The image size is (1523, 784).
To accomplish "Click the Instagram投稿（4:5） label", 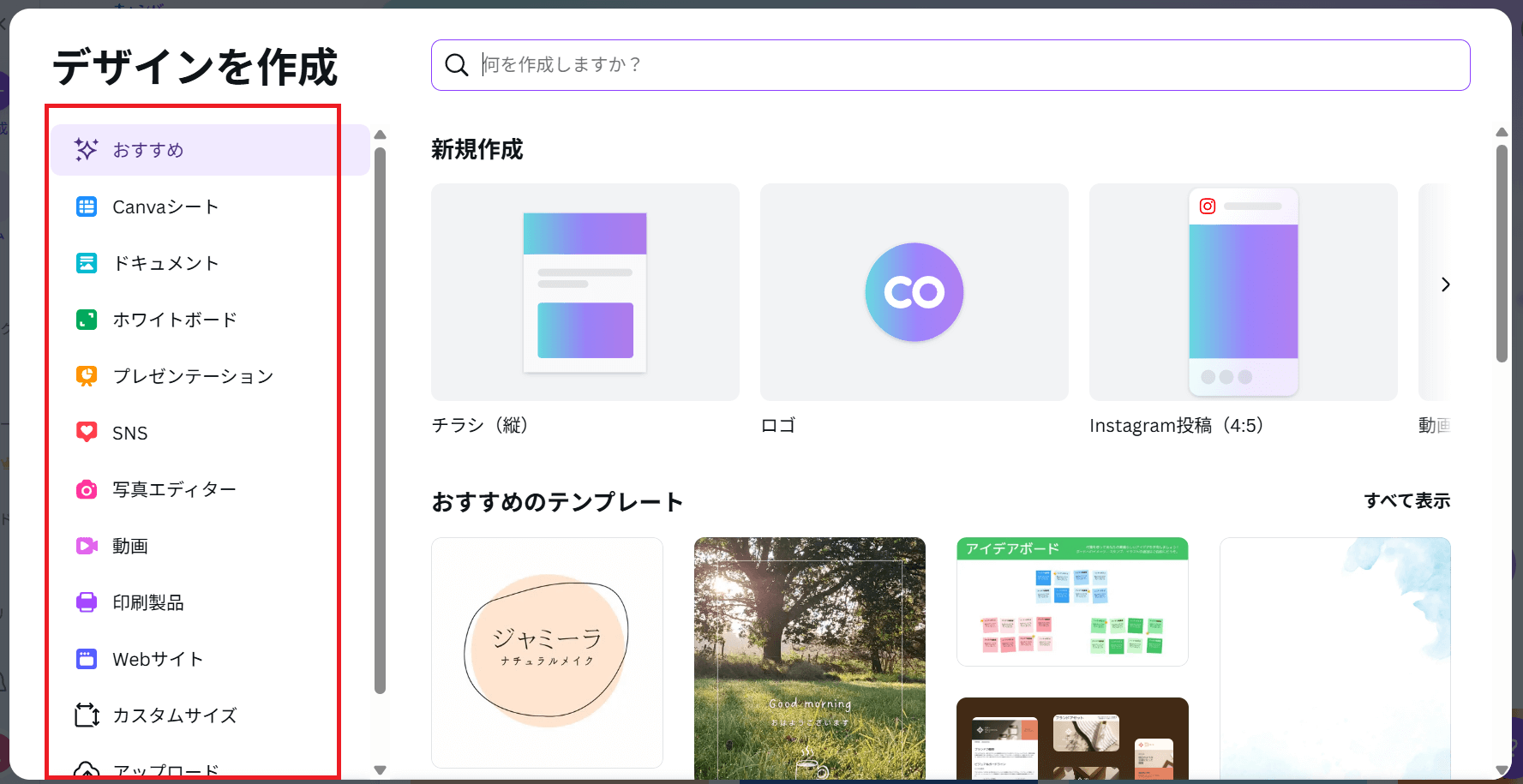I will 1177,425.
